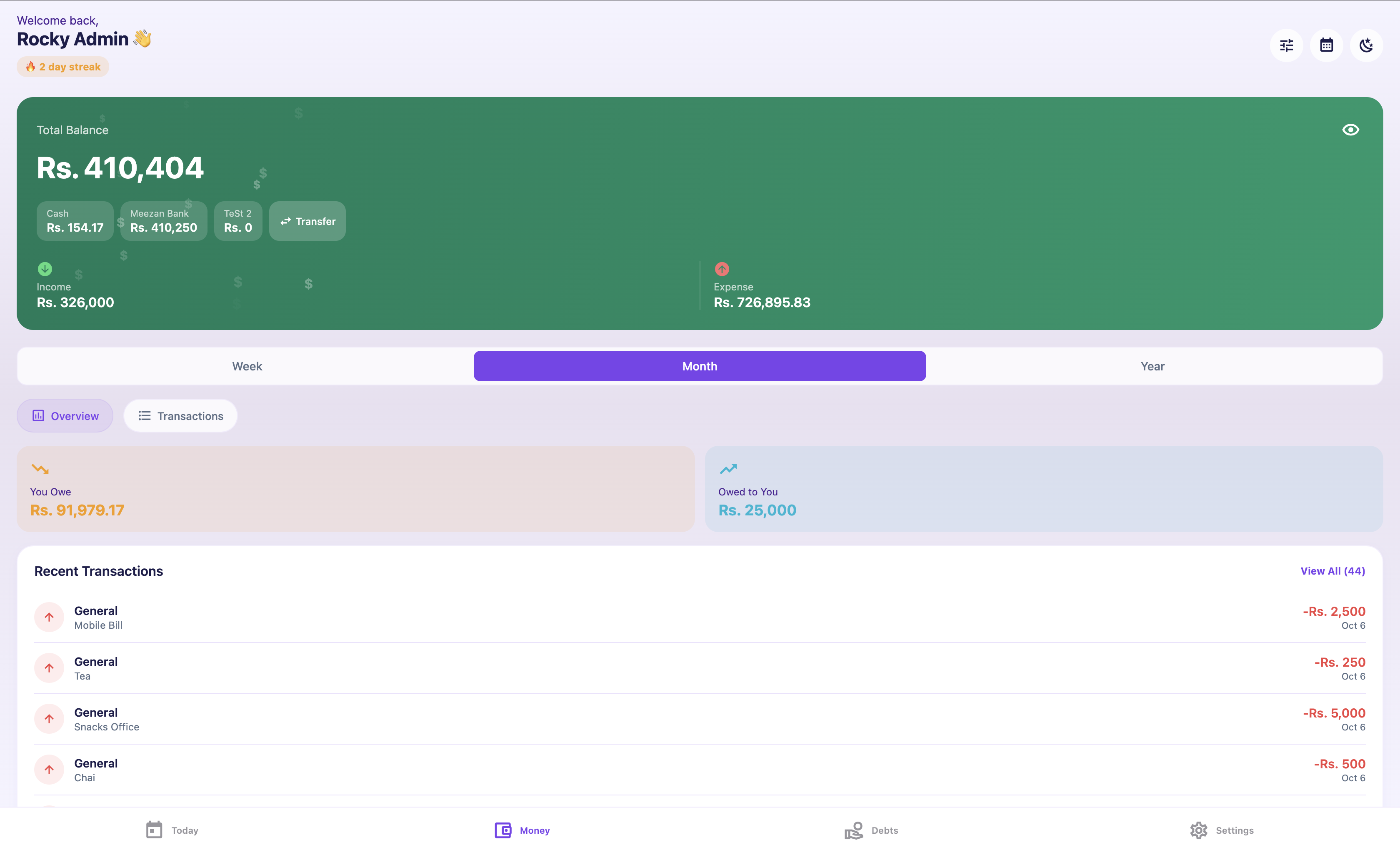Click the Recent Transactions heading
The width and height of the screenshot is (1400, 855).
tap(99, 571)
